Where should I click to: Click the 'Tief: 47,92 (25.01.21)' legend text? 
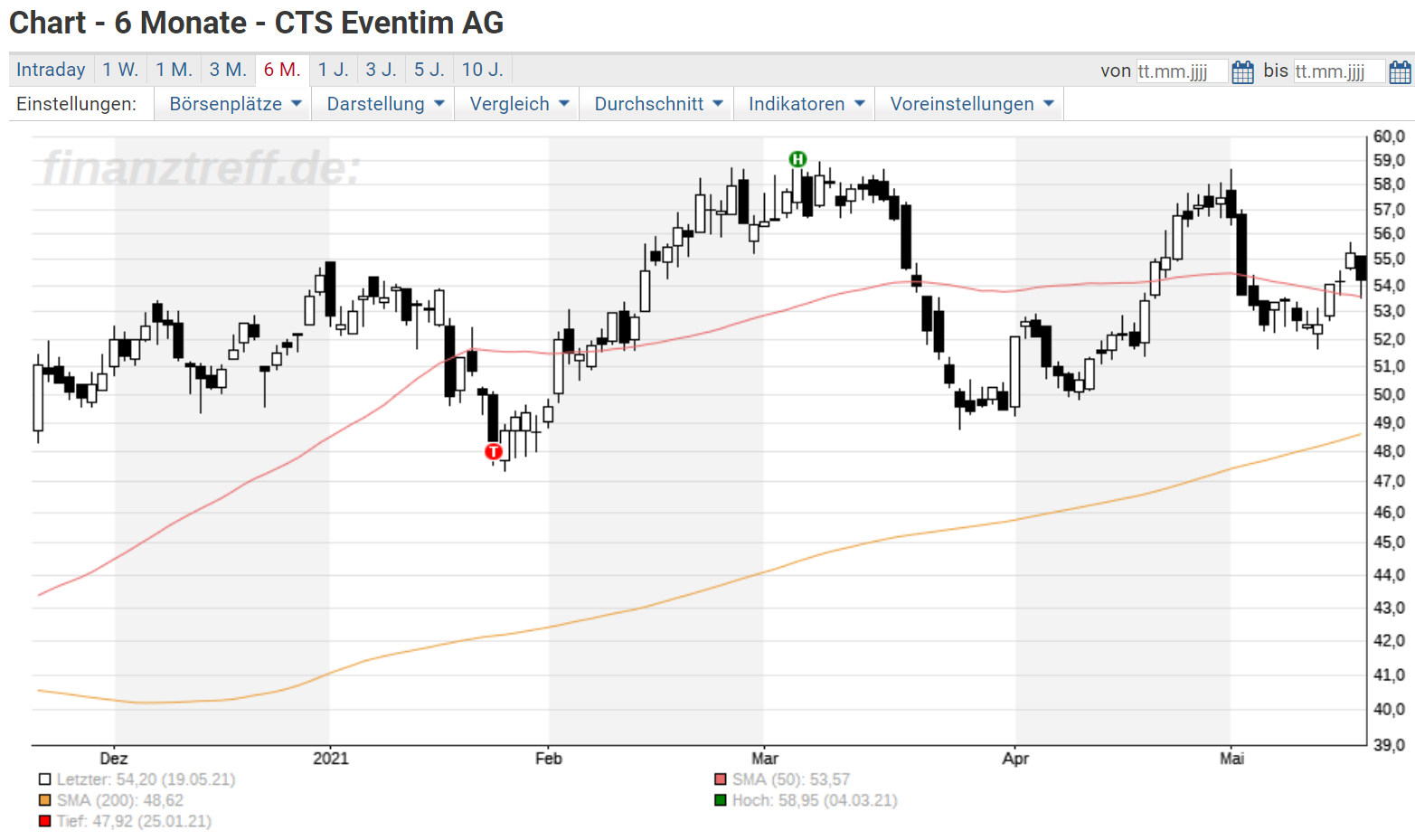point(134,821)
